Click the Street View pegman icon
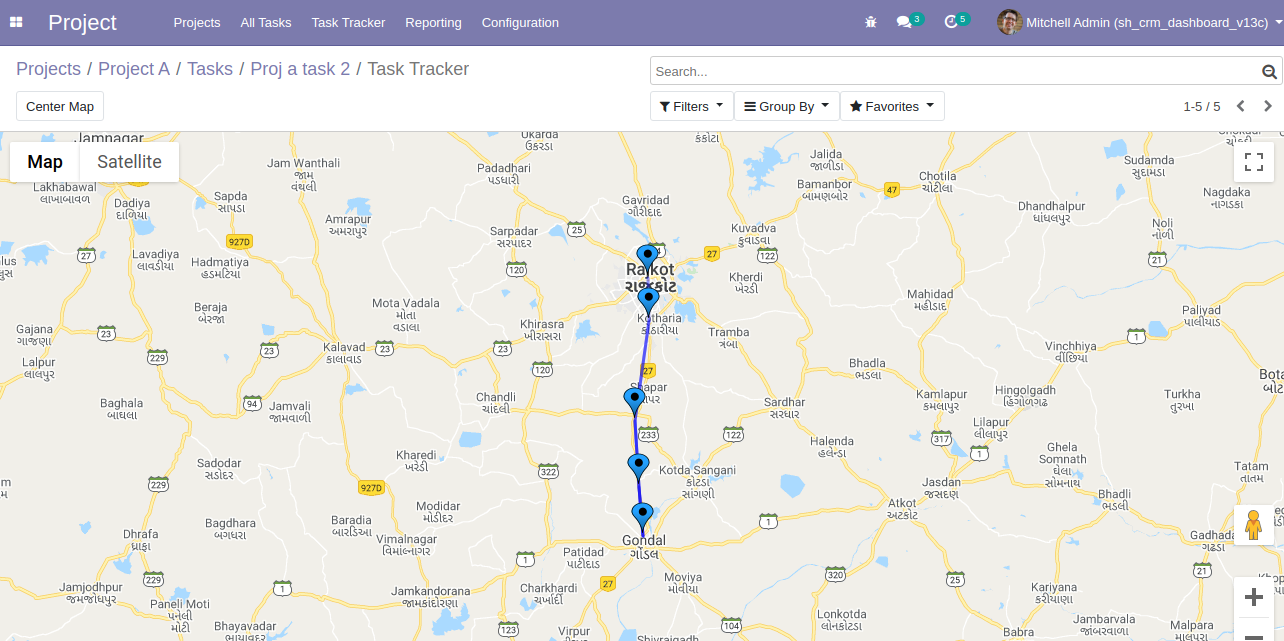 point(1254,525)
